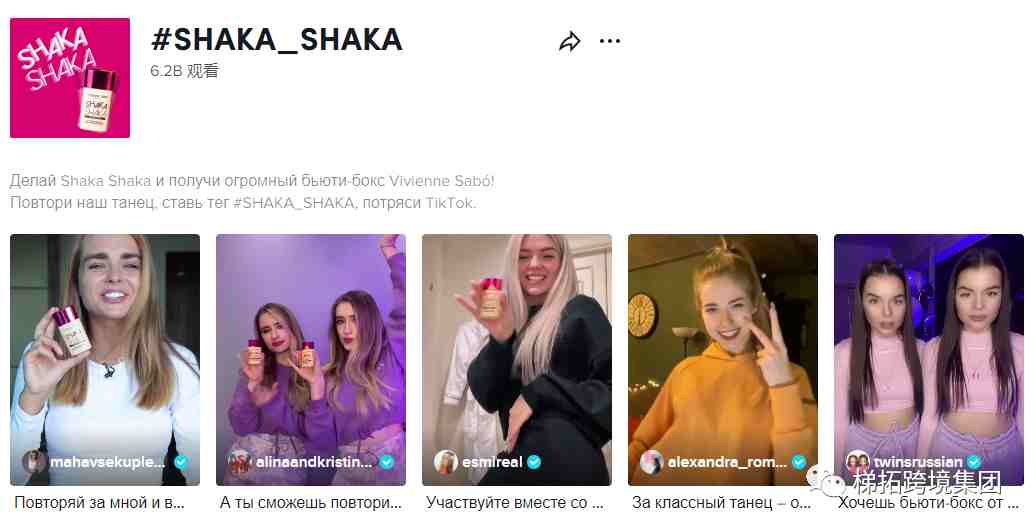Click alinaandkristin profile avatar
Screen dimensions: 1036x528
coord(240,461)
